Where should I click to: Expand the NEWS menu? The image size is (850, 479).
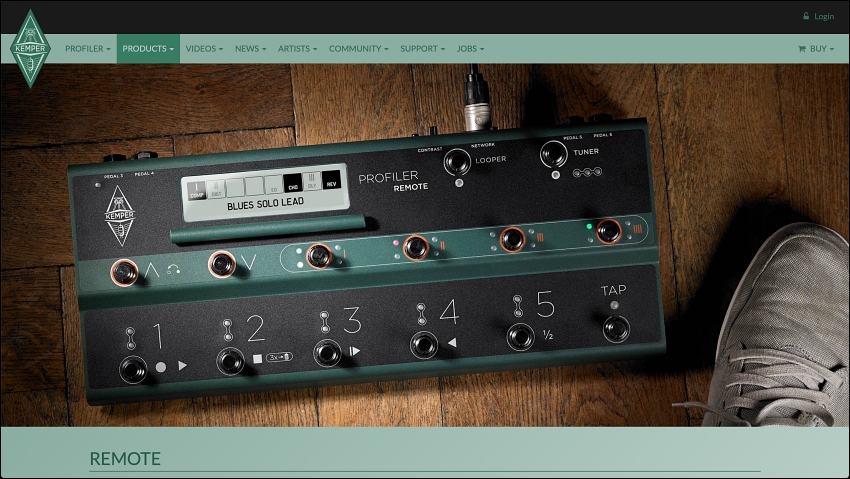[250, 49]
